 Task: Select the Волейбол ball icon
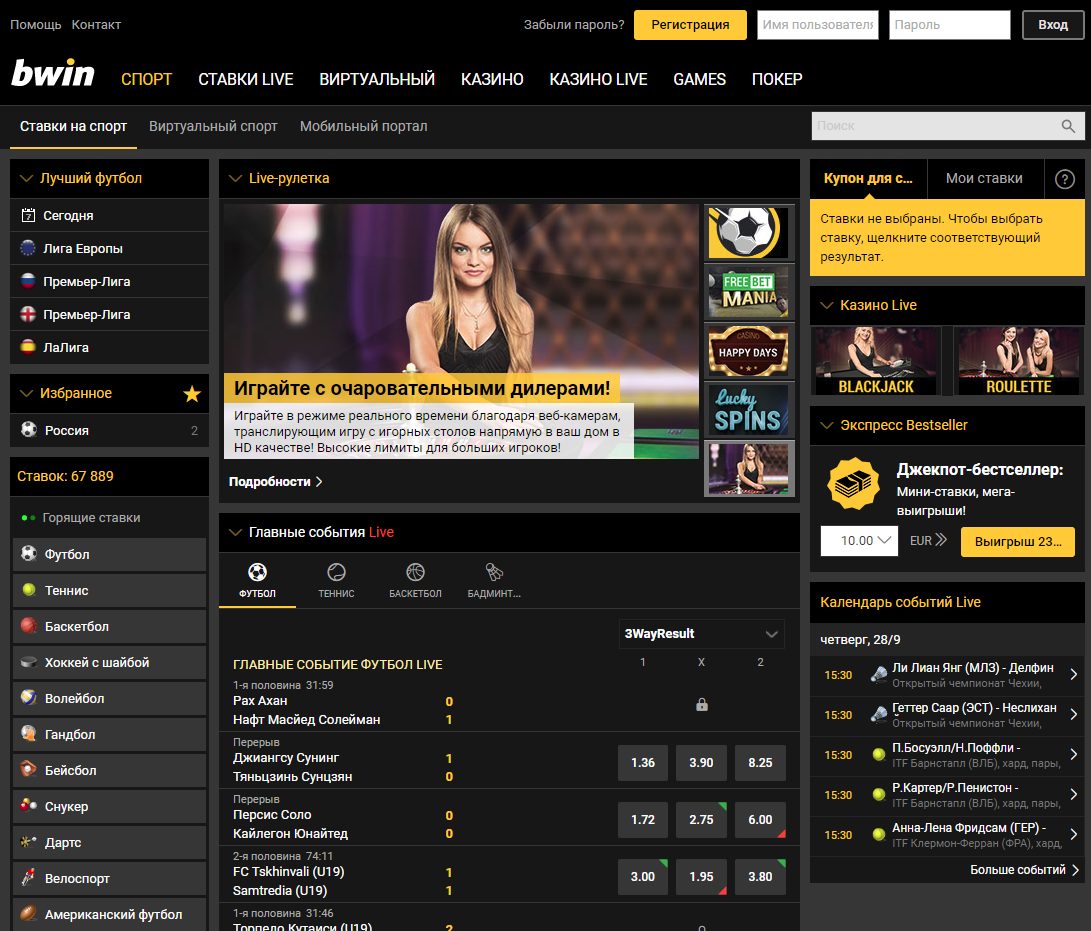pyautogui.click(x=29, y=697)
